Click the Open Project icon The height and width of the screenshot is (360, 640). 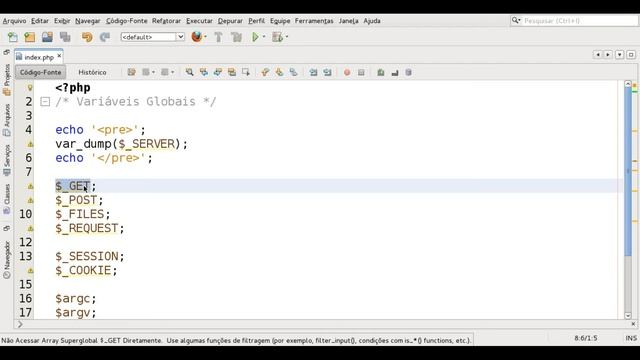click(47, 37)
